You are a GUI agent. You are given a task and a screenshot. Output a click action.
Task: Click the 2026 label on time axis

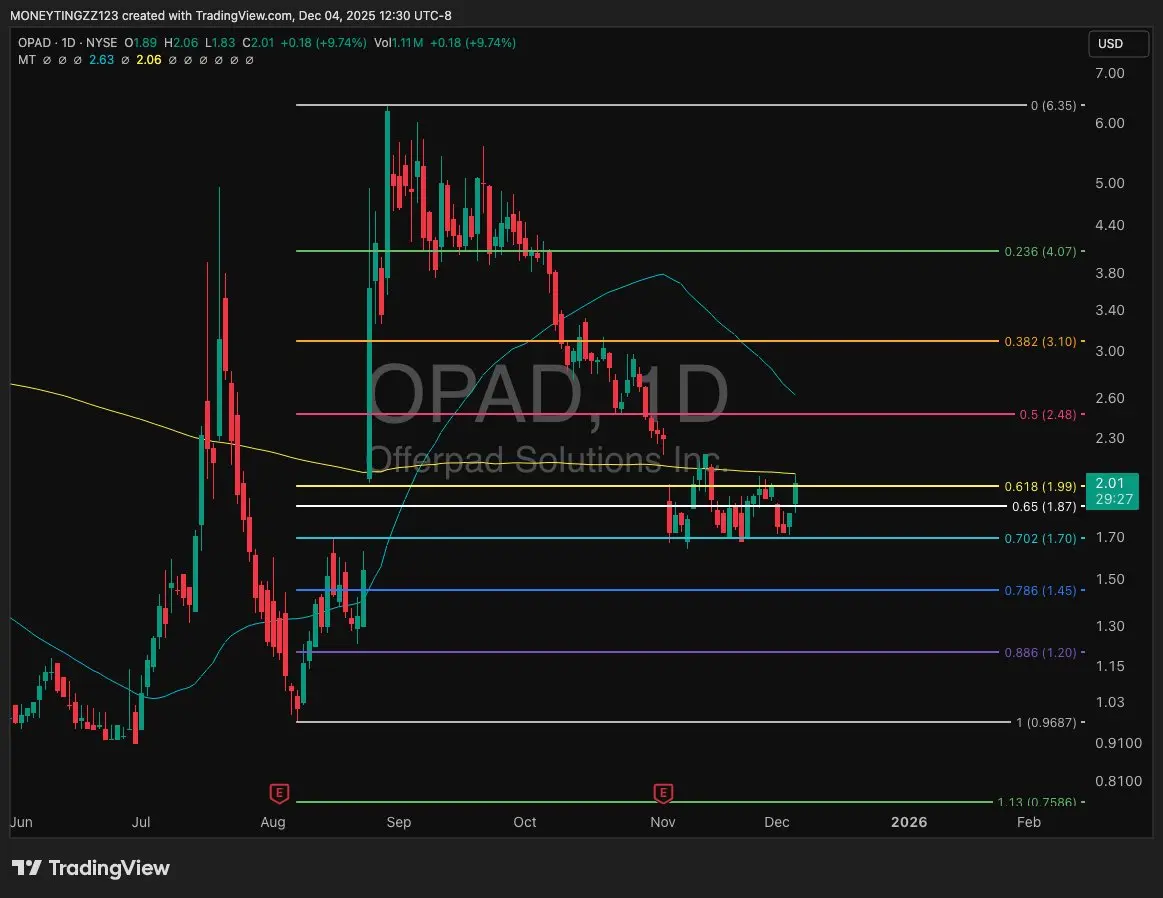tap(909, 822)
